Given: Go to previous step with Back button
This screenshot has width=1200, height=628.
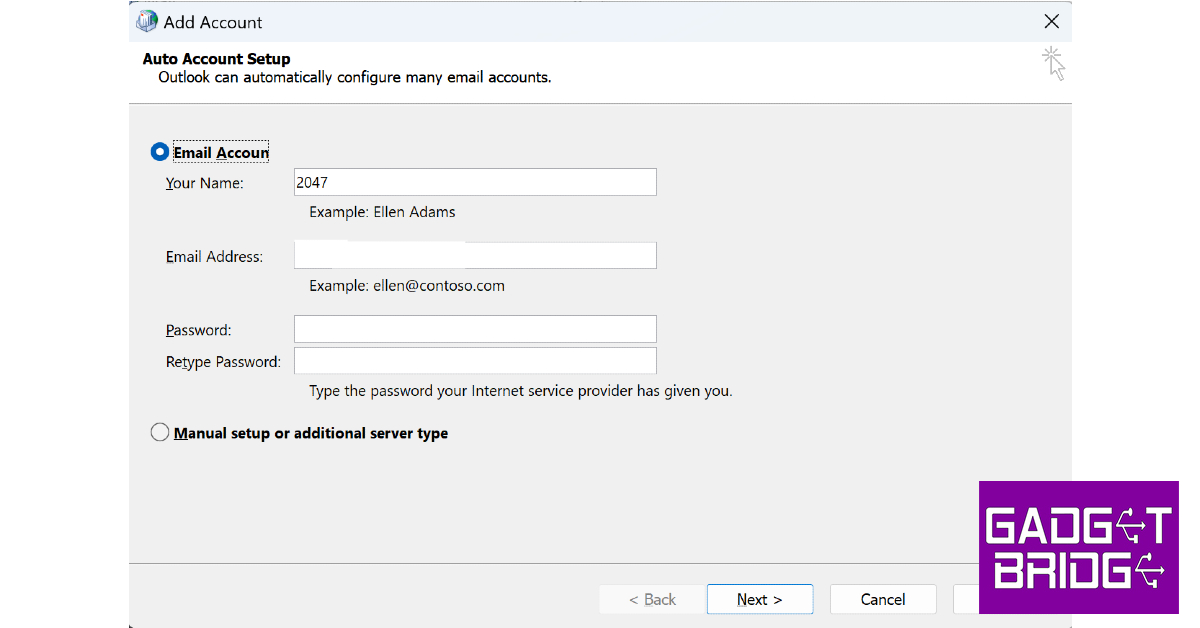Looking at the screenshot, I should tap(652, 599).
